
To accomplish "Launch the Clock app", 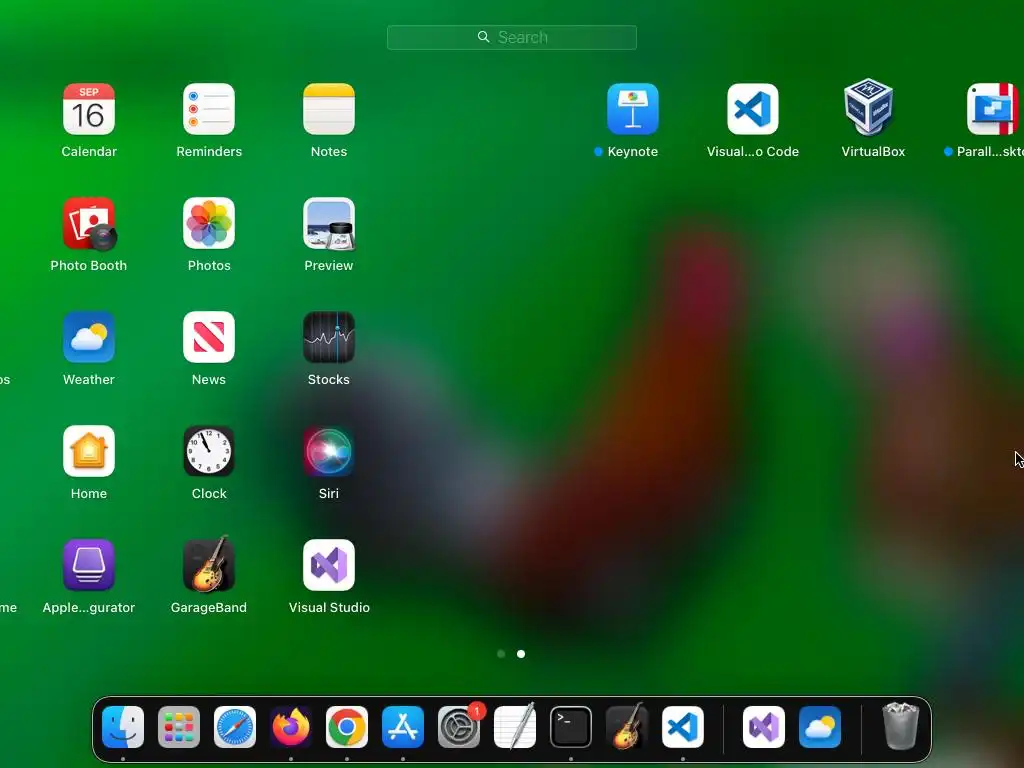I will 209,451.
